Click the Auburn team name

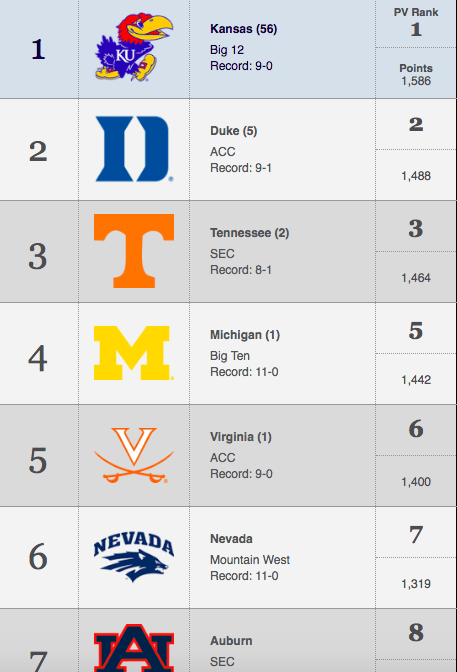click(x=231, y=641)
